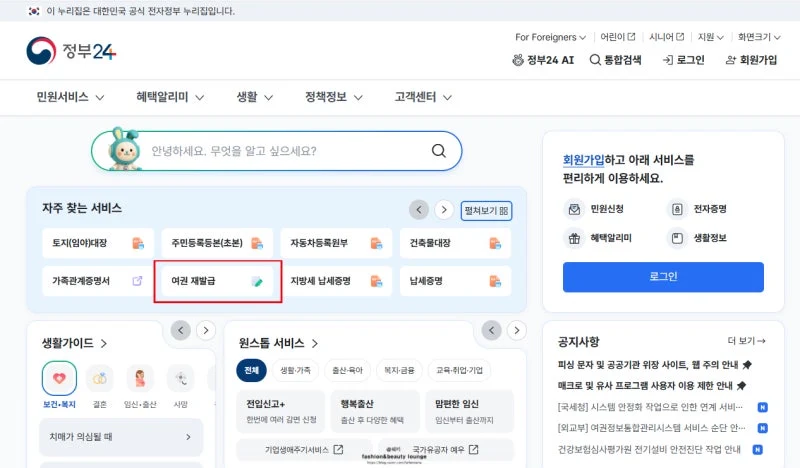Viewport: 800px width, 468px height.
Task: Expand the For Foreigners dropdown
Action: pyautogui.click(x=551, y=37)
